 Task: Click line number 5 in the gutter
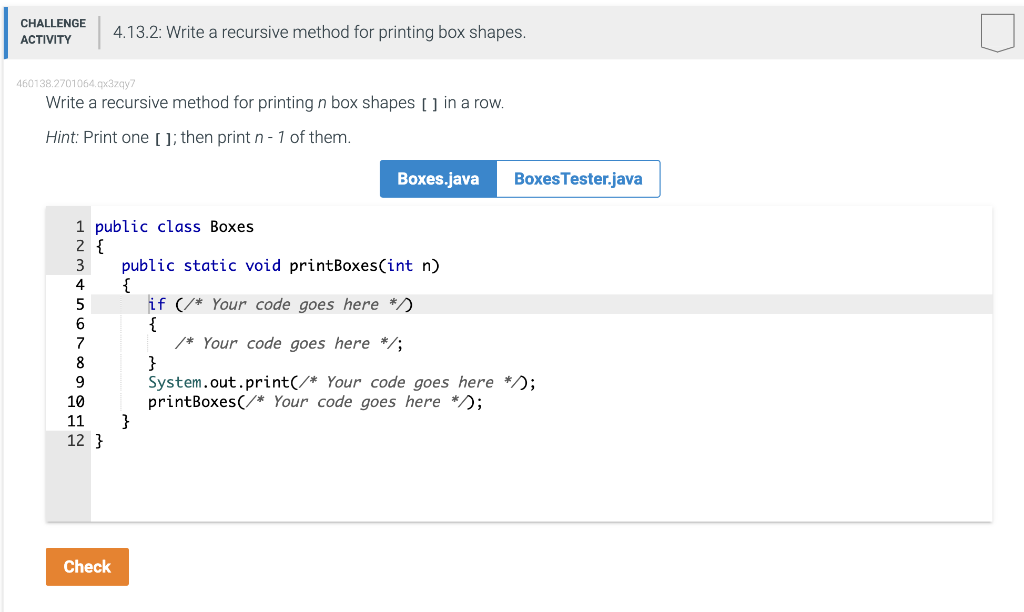coord(80,304)
